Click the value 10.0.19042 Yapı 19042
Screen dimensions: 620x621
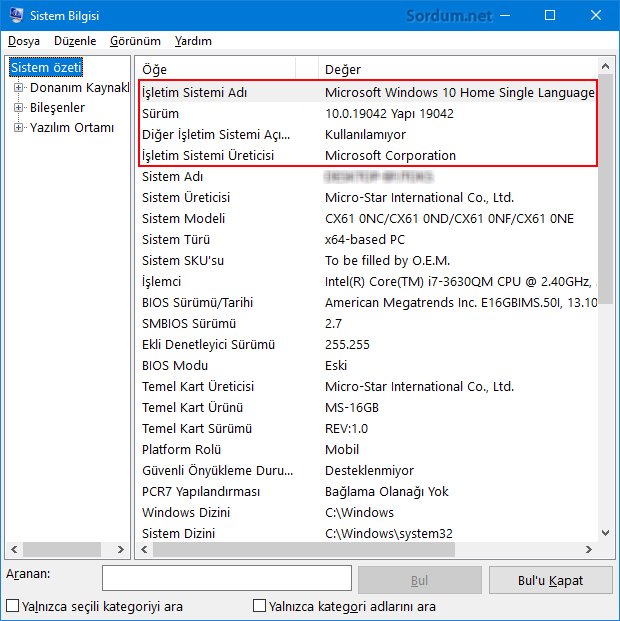click(x=389, y=114)
